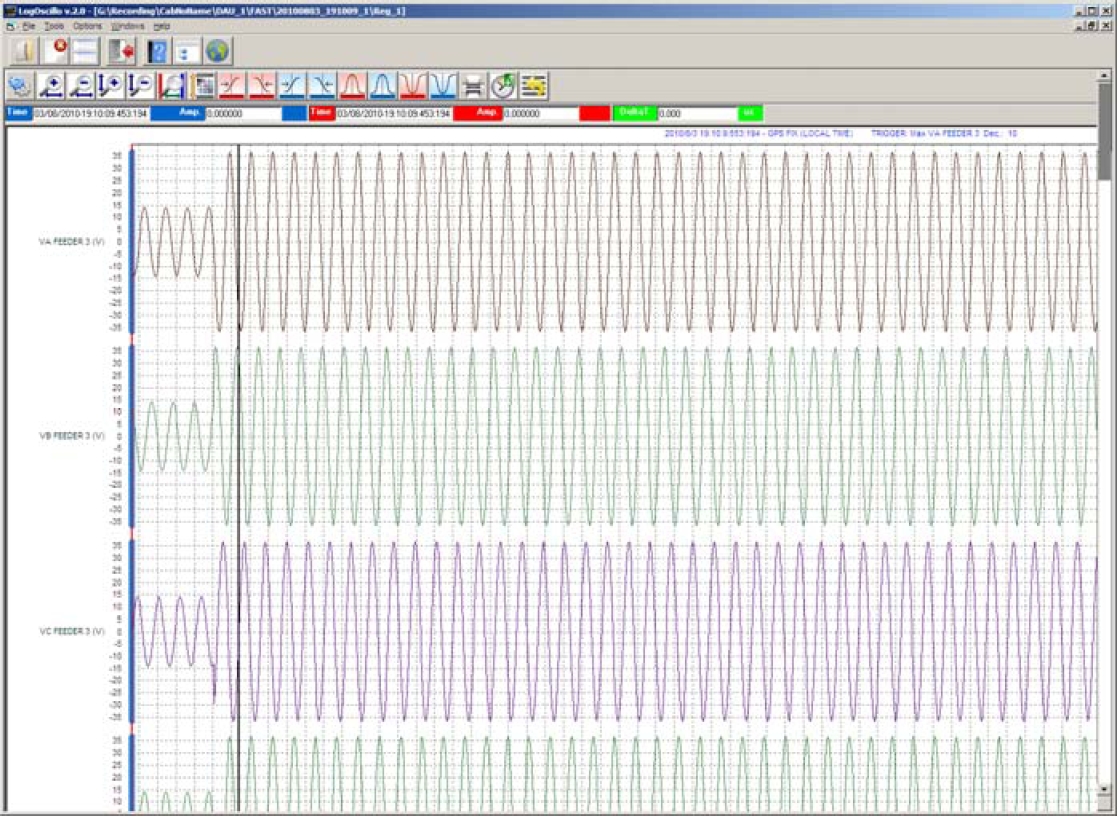Jump red cursor to waveform valley
1120x817 pixels.
pyautogui.click(x=413, y=86)
